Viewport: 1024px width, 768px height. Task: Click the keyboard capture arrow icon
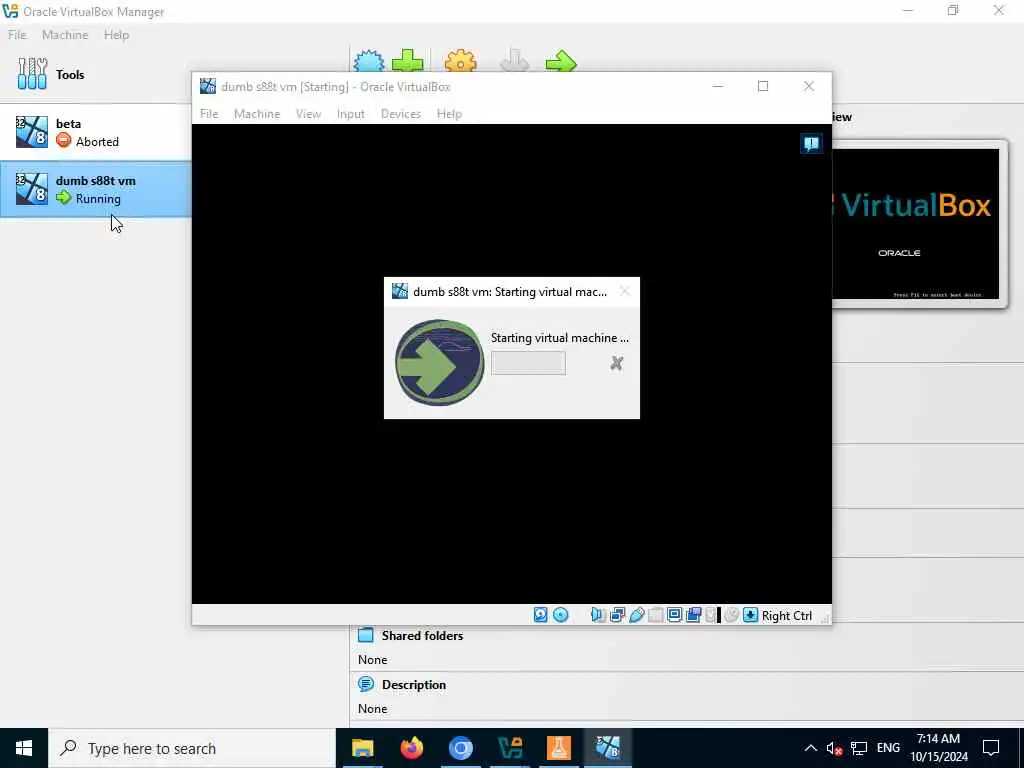point(750,615)
